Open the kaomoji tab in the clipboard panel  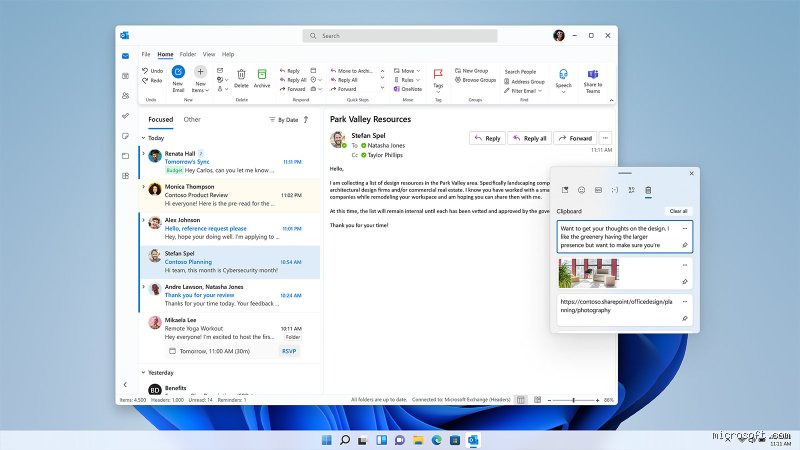[x=615, y=190]
